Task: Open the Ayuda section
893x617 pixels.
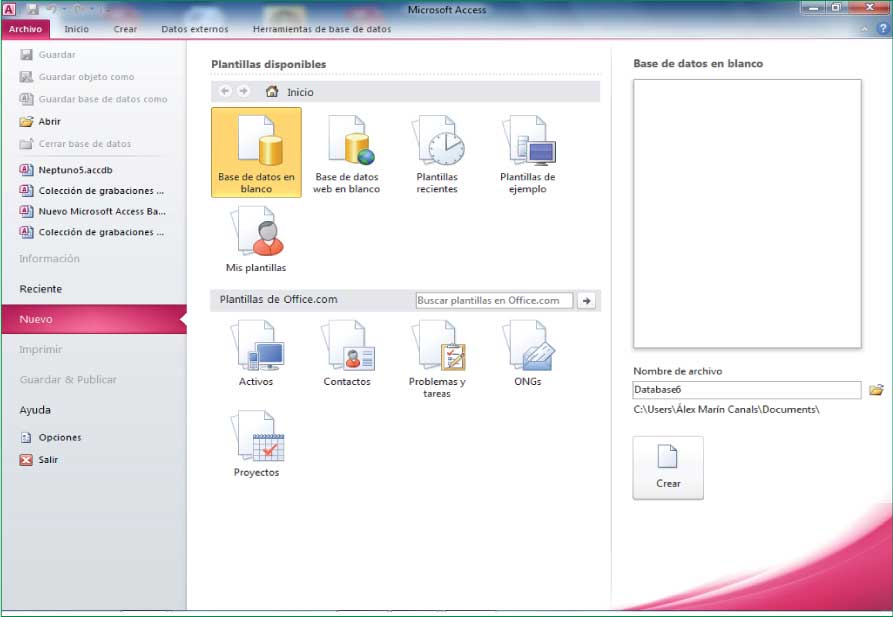Action: pos(94,410)
